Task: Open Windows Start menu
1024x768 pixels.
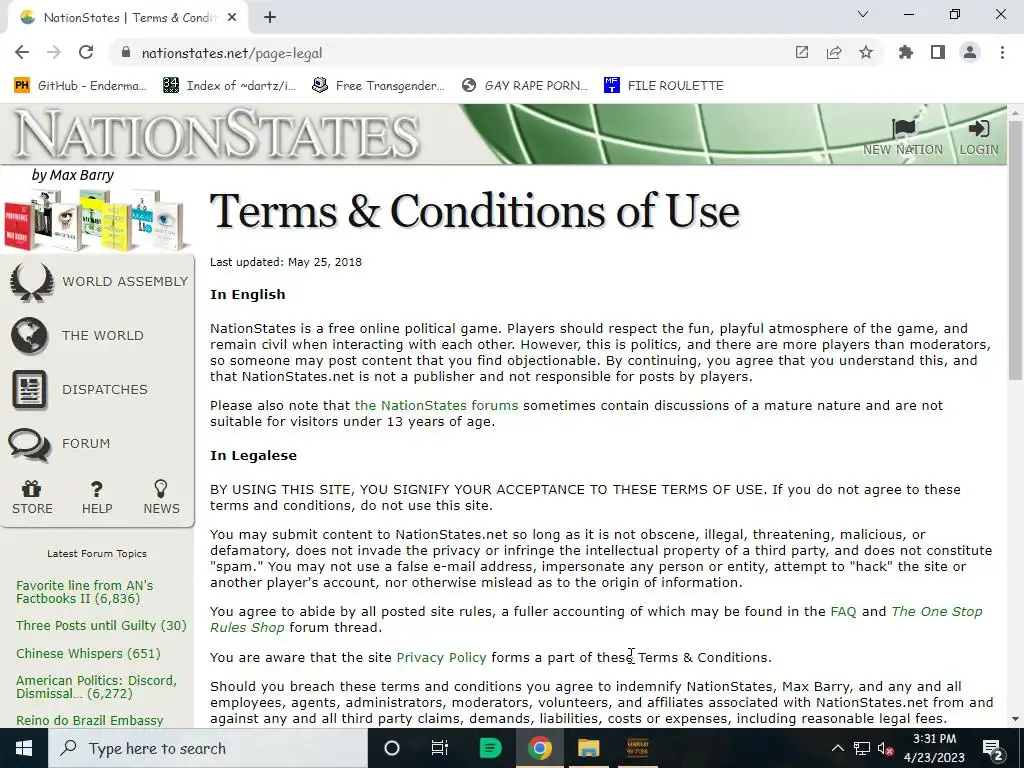Action: (24, 748)
